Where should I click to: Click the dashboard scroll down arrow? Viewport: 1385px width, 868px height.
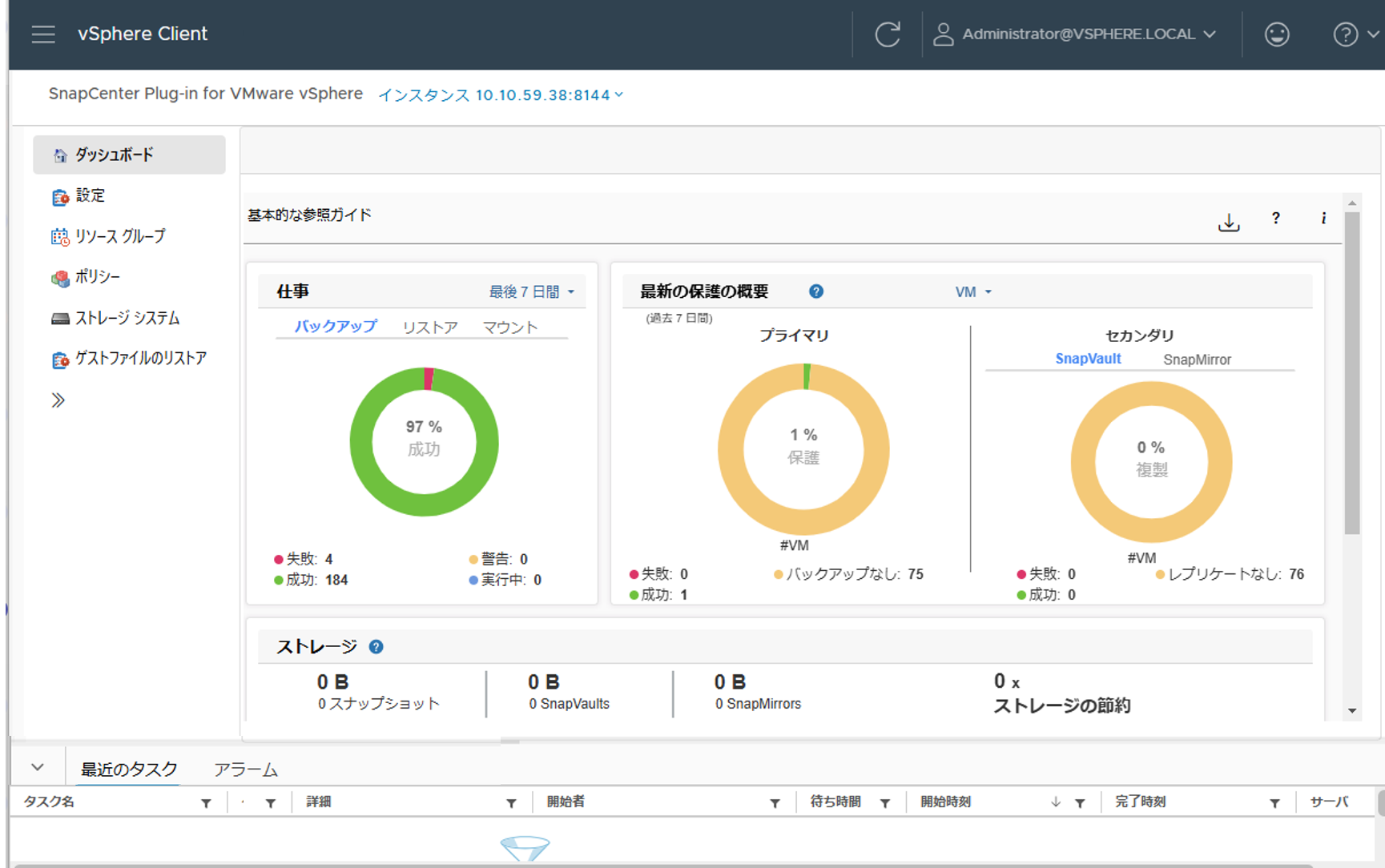[1352, 711]
